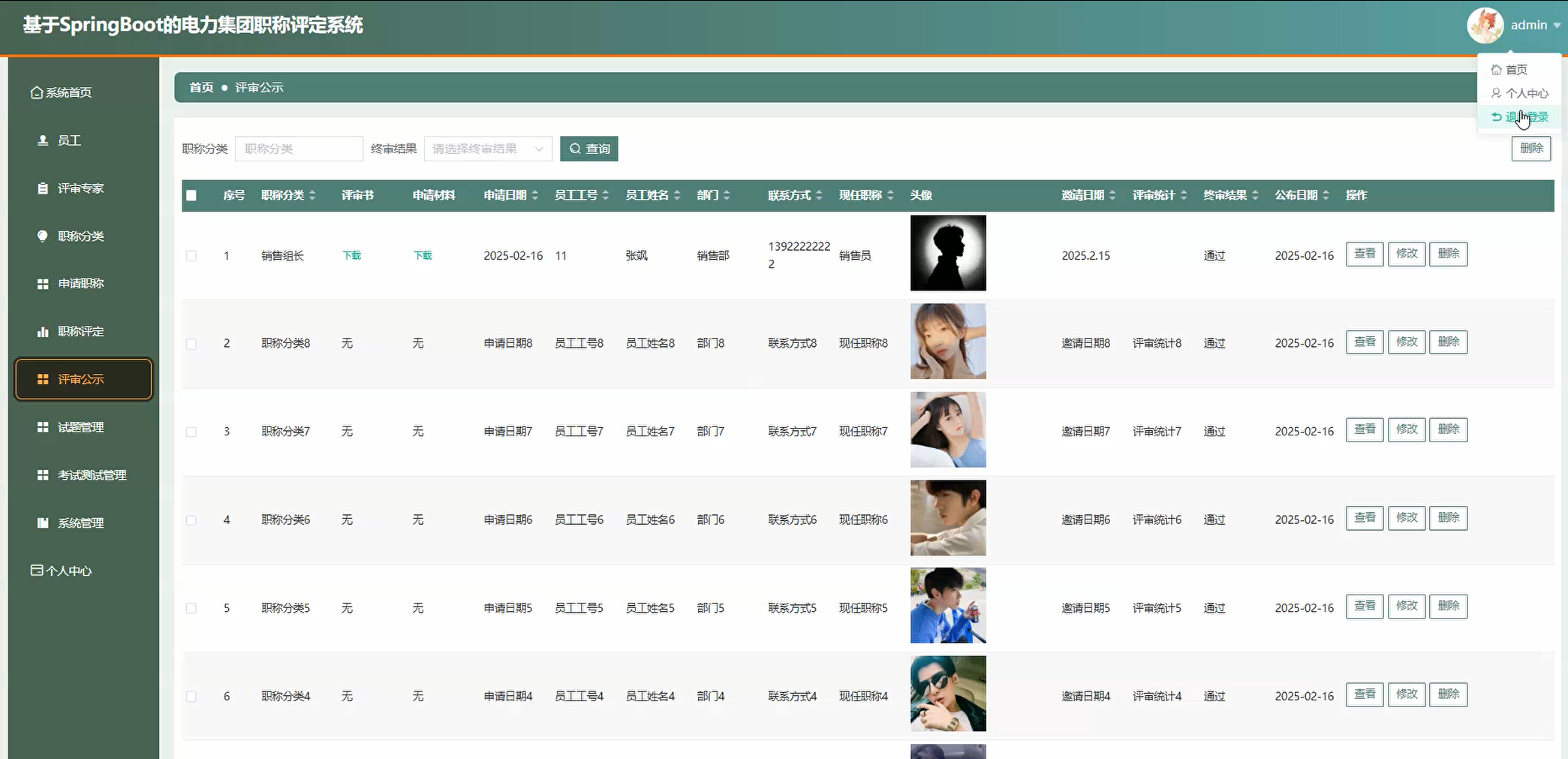Click the grid icon beside 试题管理
The height and width of the screenshot is (759, 1568).
[43, 427]
